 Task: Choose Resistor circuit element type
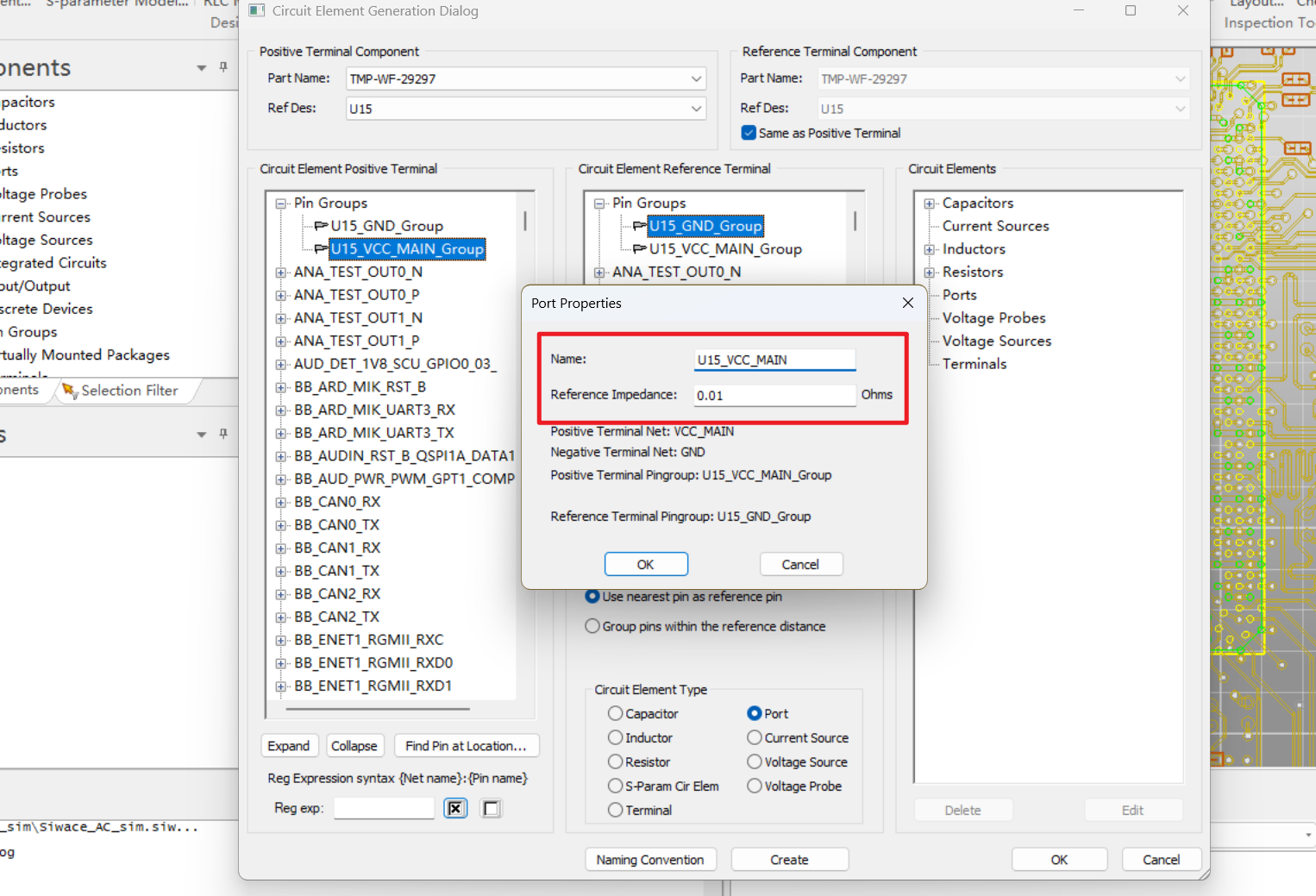click(615, 761)
